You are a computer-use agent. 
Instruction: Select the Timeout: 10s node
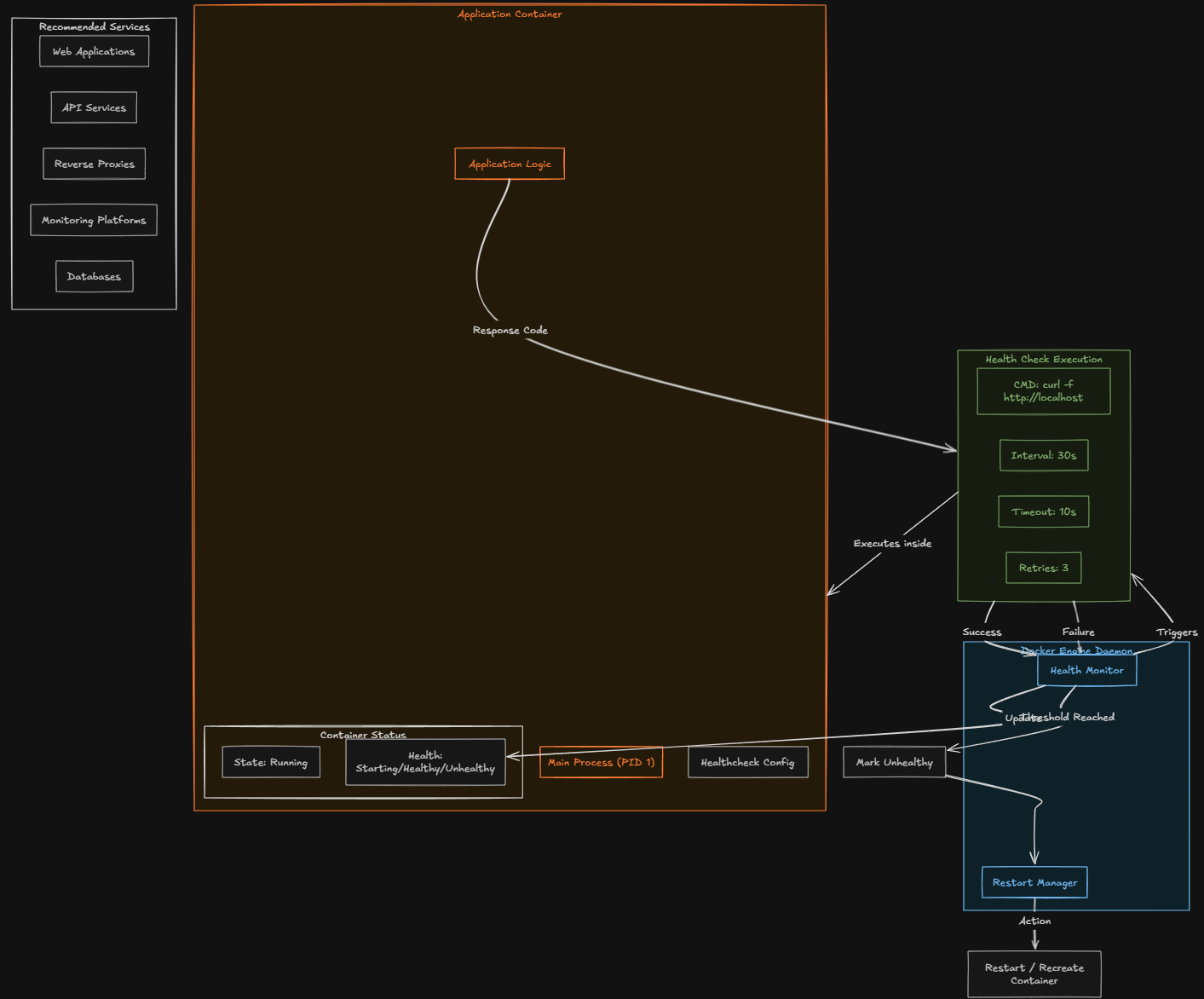[1043, 511]
